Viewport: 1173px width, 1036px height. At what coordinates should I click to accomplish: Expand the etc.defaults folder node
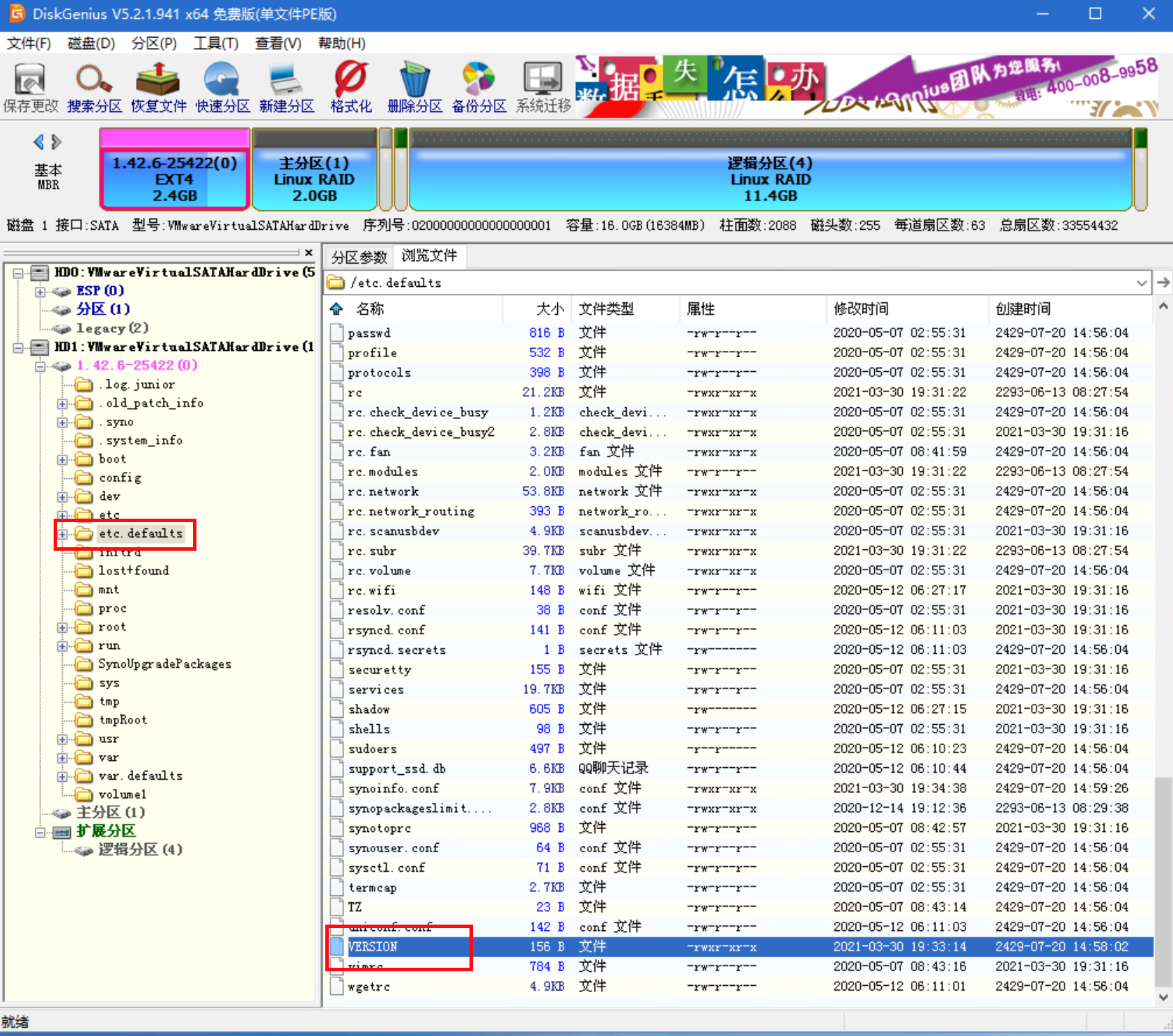pyautogui.click(x=63, y=534)
